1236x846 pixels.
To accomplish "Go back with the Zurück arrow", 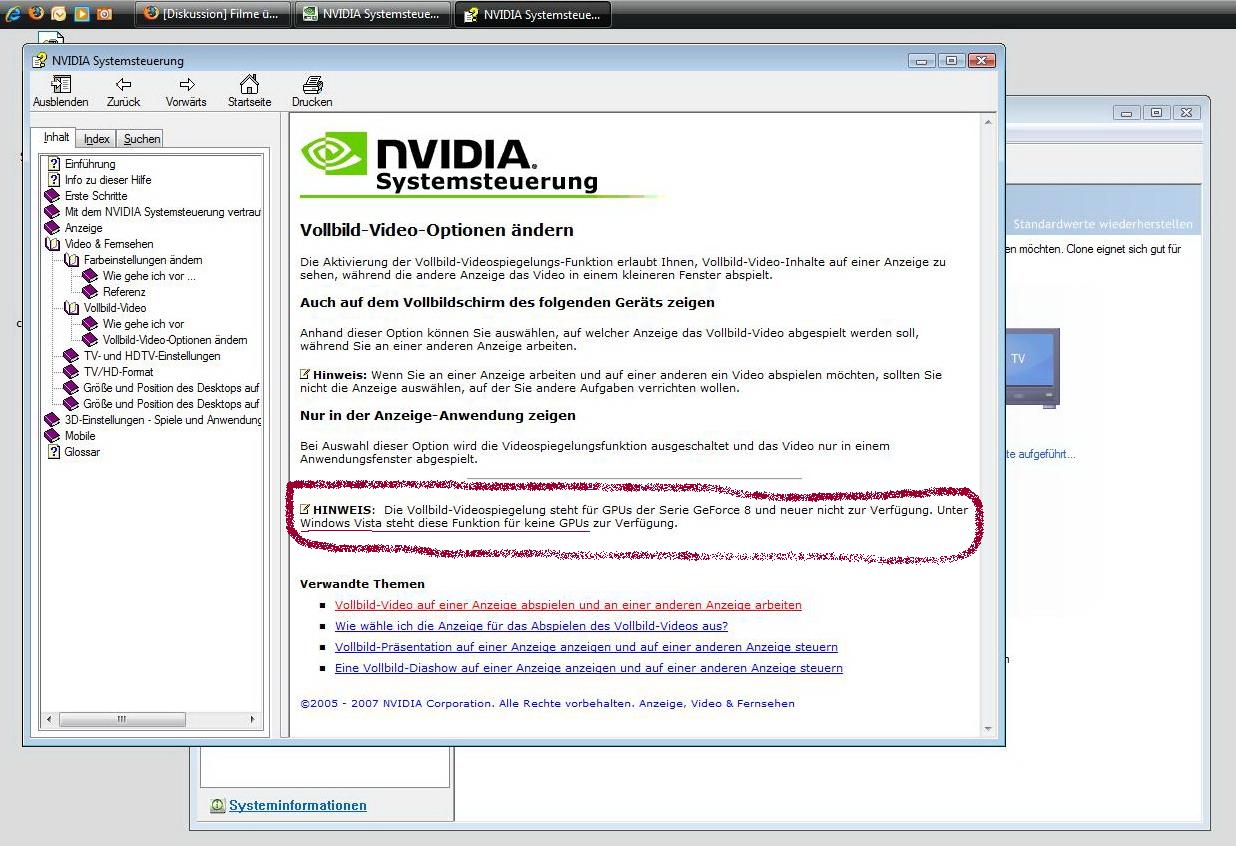I will tap(124, 85).
